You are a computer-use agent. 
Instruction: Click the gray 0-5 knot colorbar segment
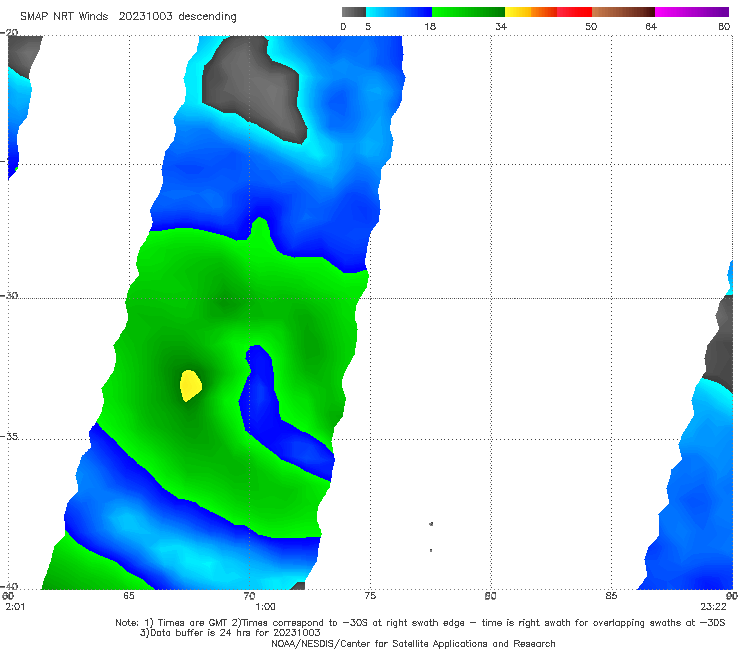[354, 12]
